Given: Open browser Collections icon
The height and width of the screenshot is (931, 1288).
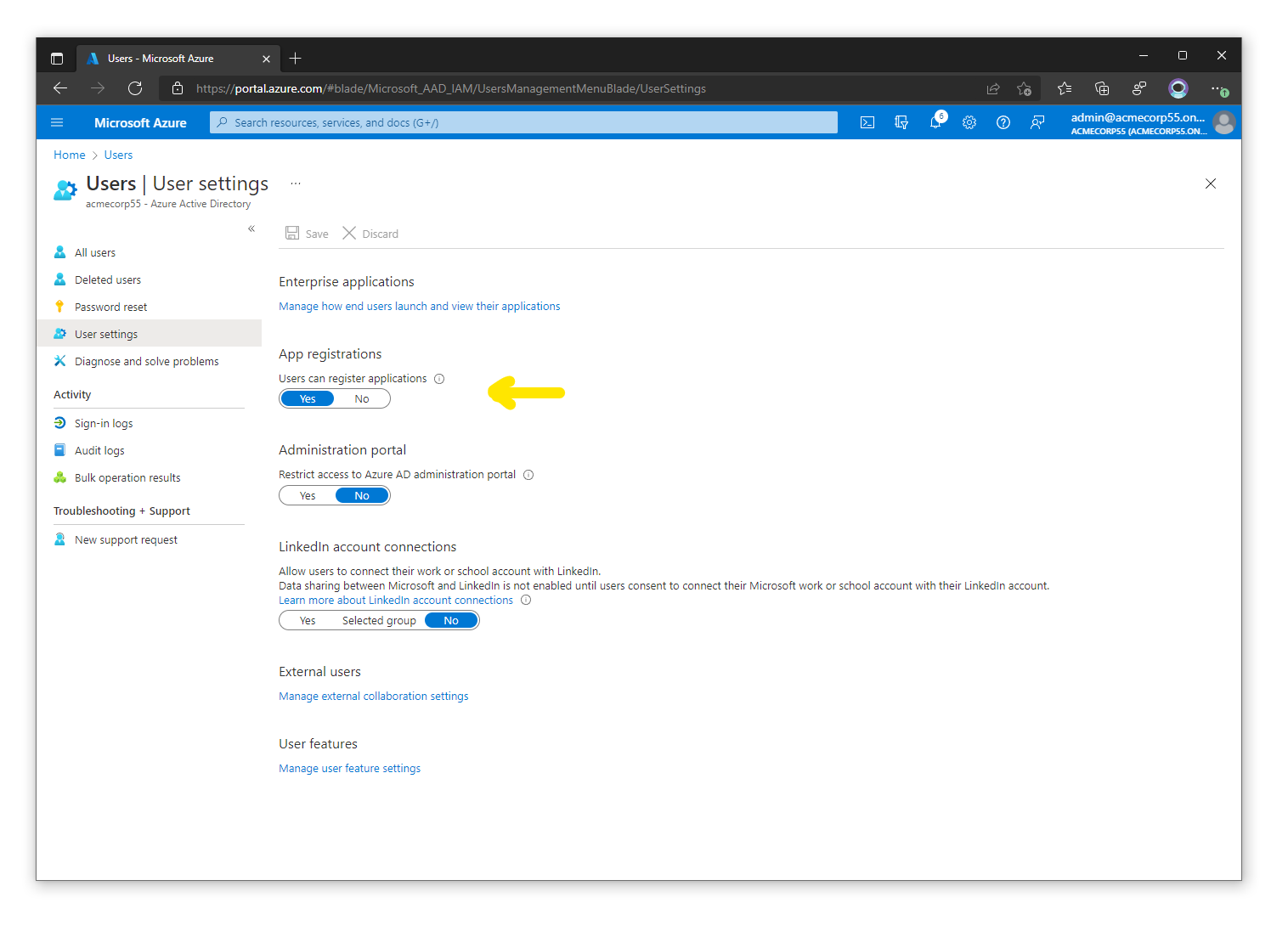Looking at the screenshot, I should [1102, 88].
